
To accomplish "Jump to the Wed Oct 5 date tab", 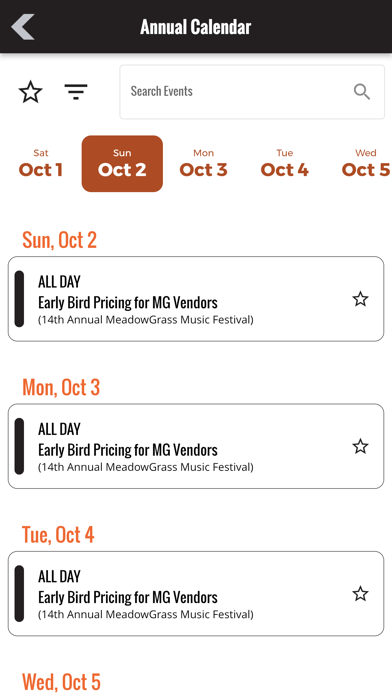I will pos(366,164).
